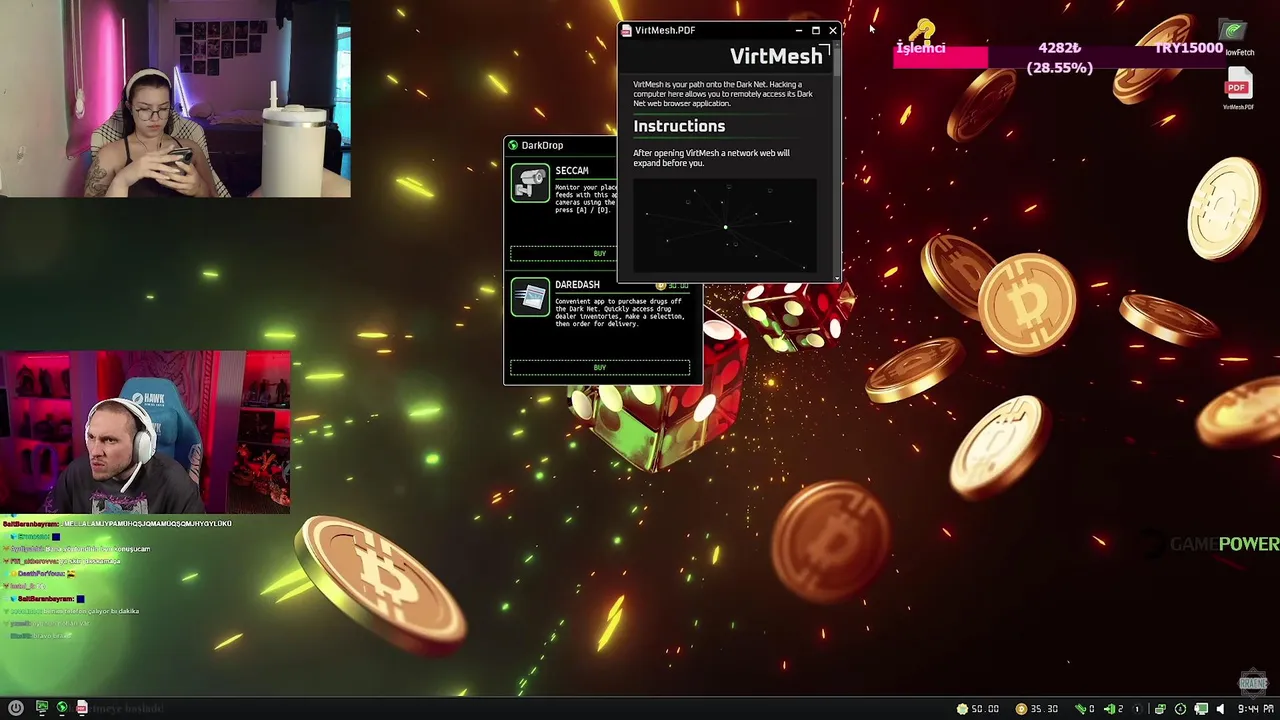1280x720 pixels.
Task: Click the 'TRY15000' goal amount text
Action: coord(1189,48)
